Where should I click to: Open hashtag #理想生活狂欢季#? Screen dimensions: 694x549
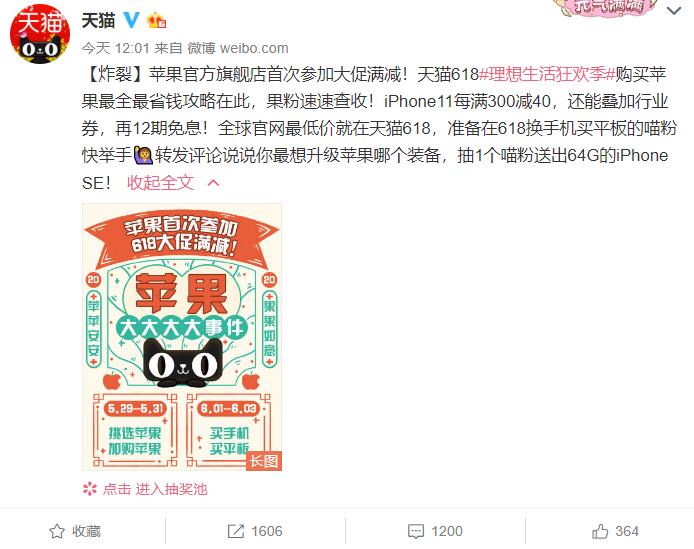(x=547, y=74)
